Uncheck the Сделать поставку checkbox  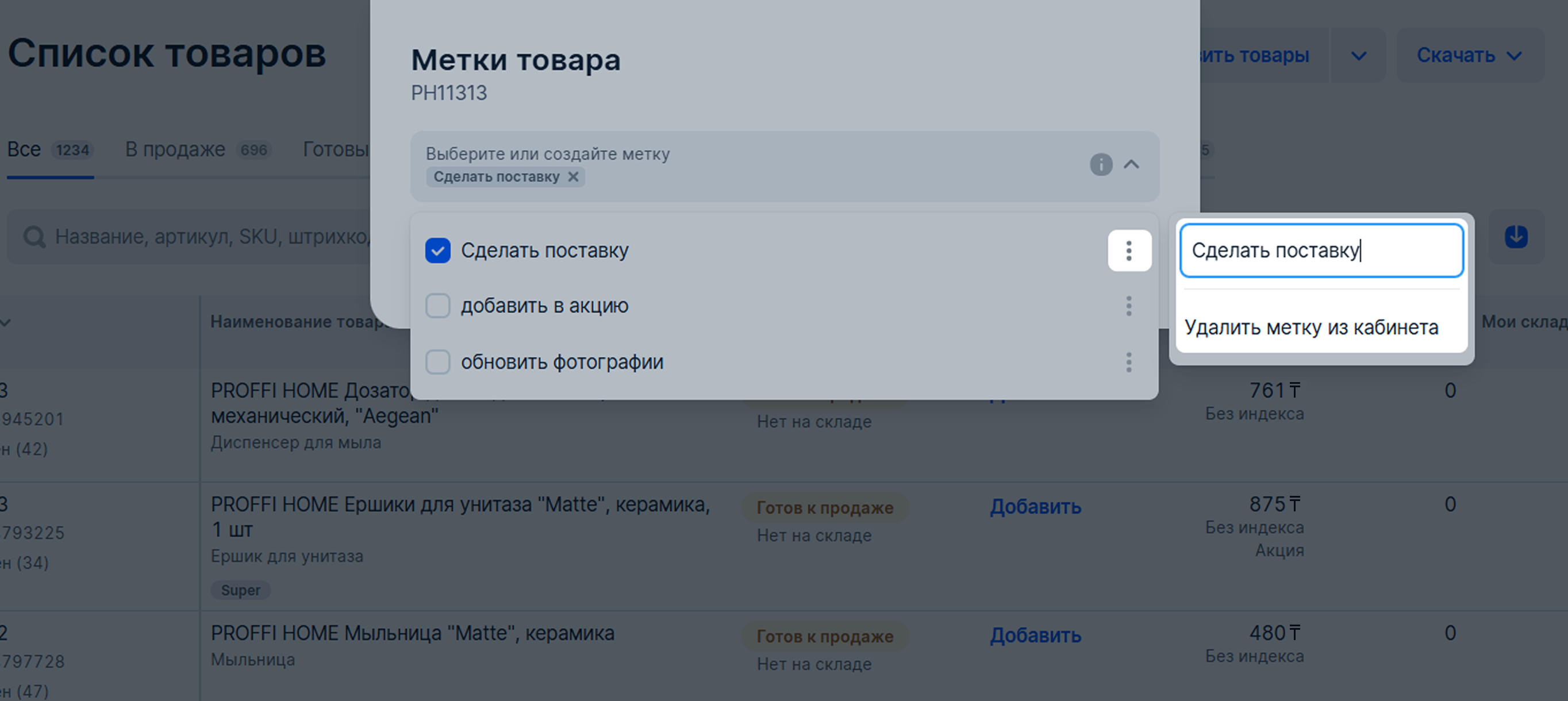pyautogui.click(x=437, y=251)
